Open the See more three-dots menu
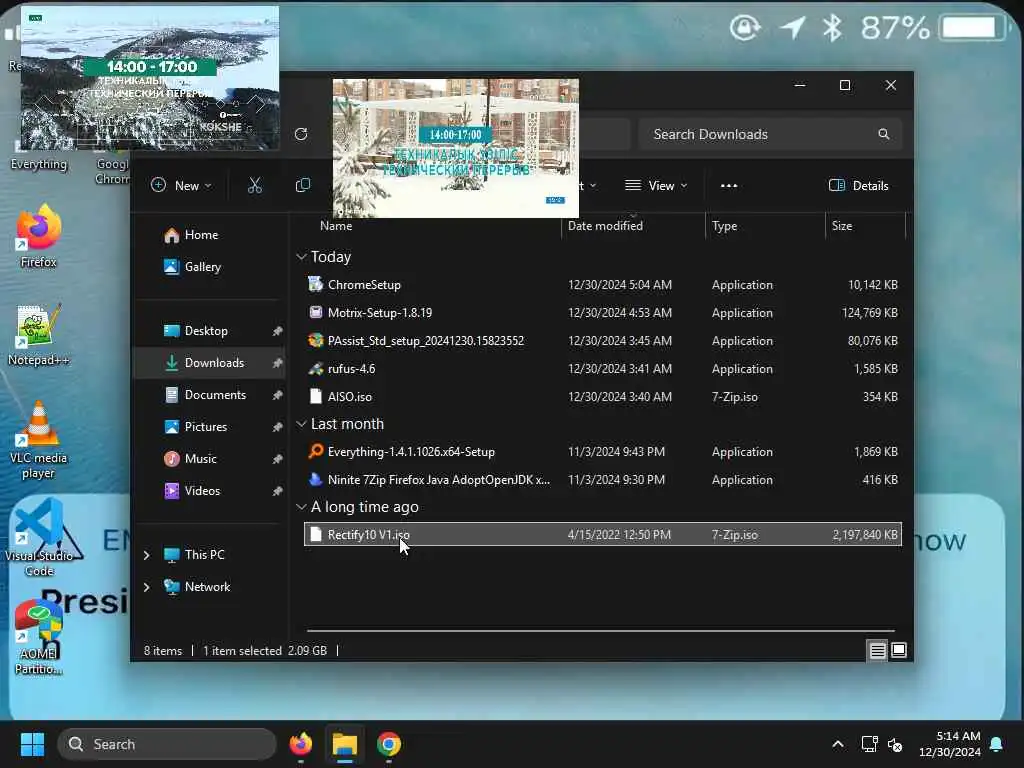Screen dimensions: 1024x768 pos(728,186)
